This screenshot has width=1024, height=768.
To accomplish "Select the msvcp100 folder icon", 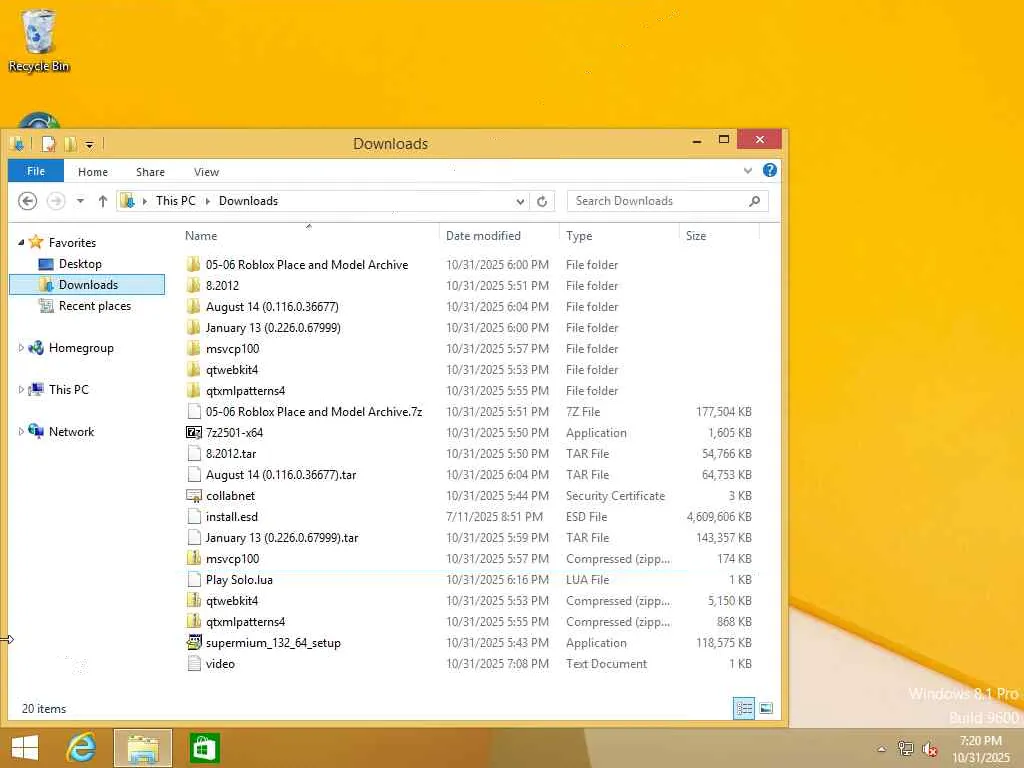I will point(193,349).
